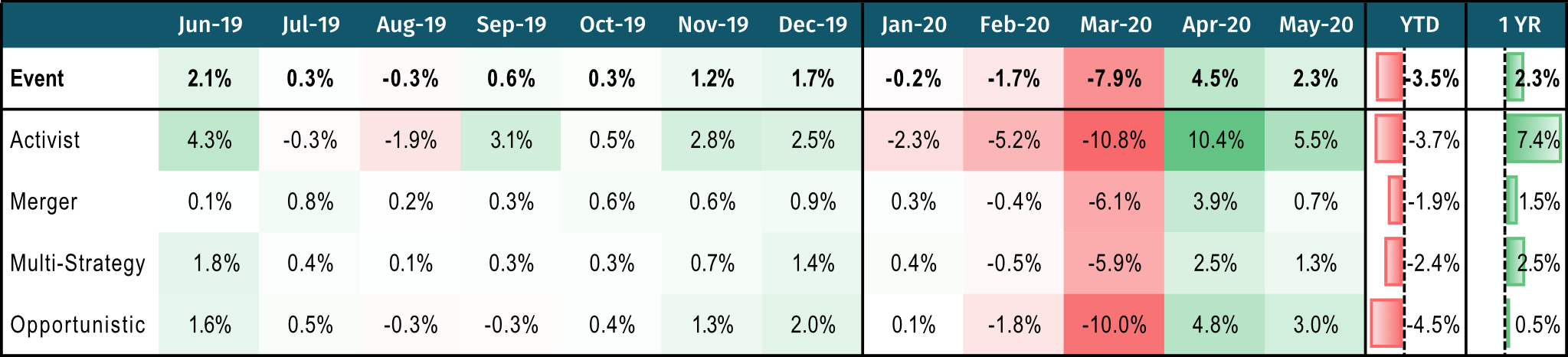Select the Mar-20 column header

click(x=1115, y=25)
